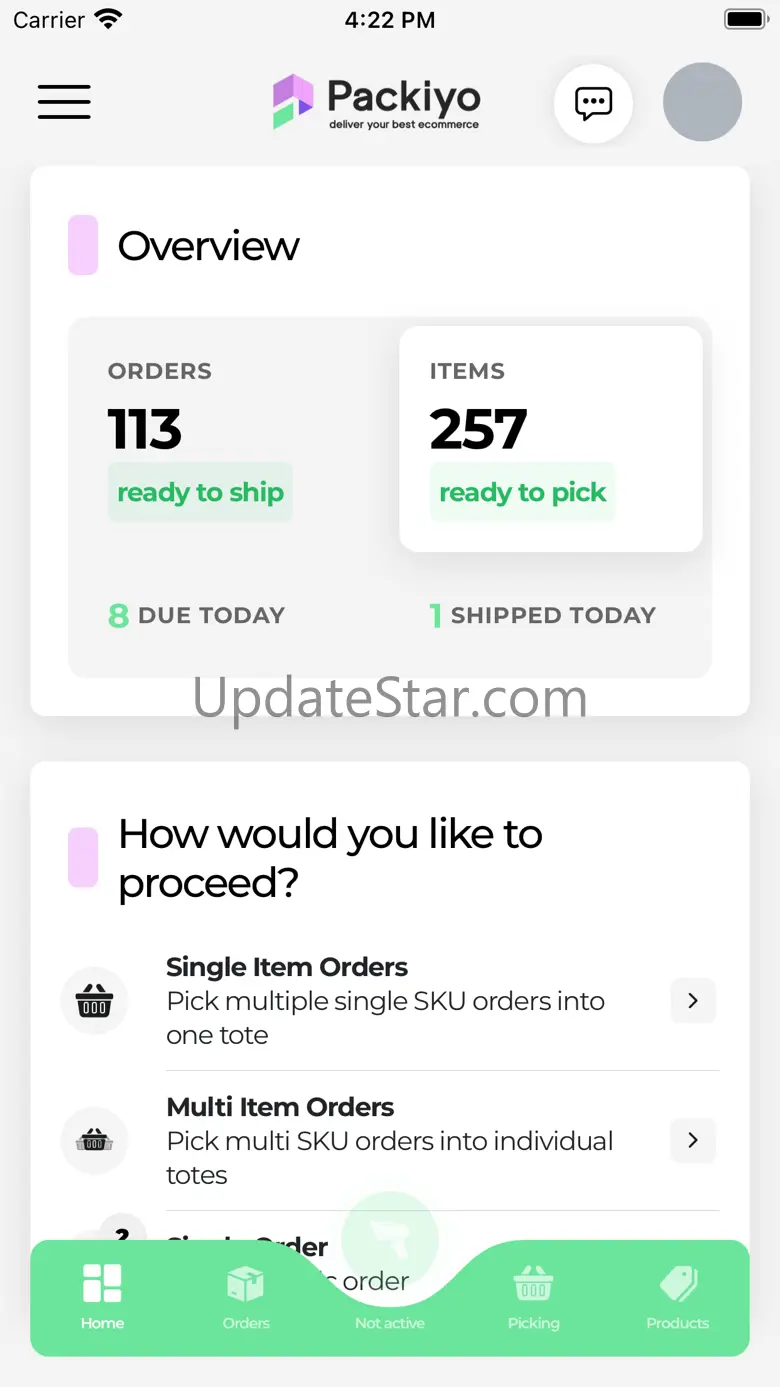Tap the Single Item Orders title
This screenshot has height=1387, width=780.
pos(287,967)
